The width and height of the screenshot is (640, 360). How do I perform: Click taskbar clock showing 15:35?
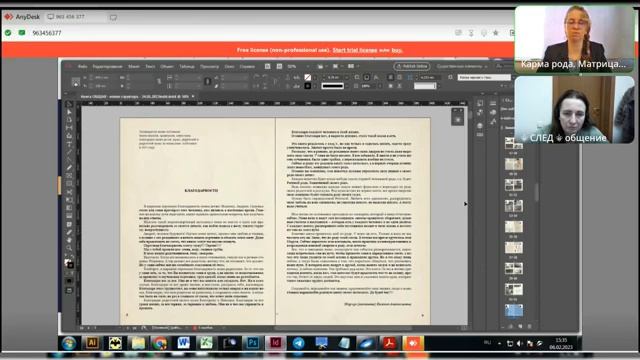[561, 343]
